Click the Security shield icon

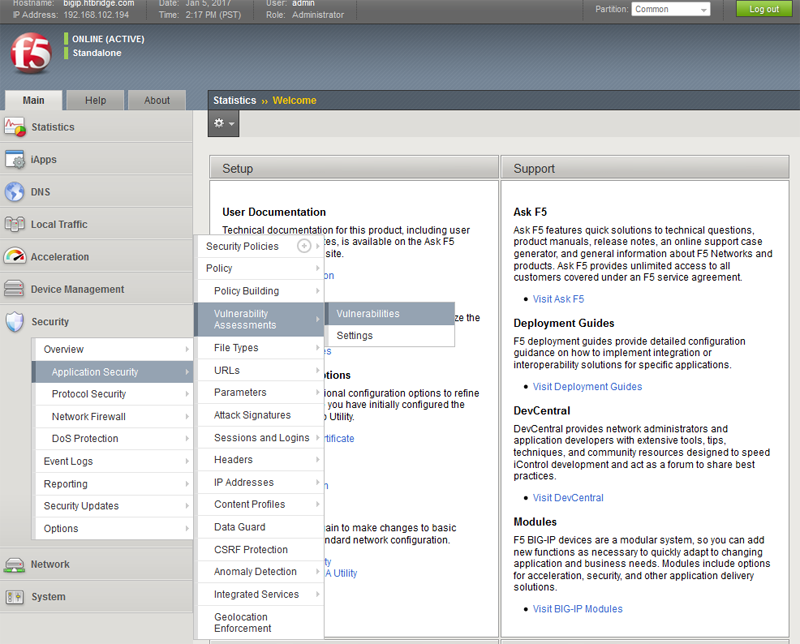tap(15, 322)
